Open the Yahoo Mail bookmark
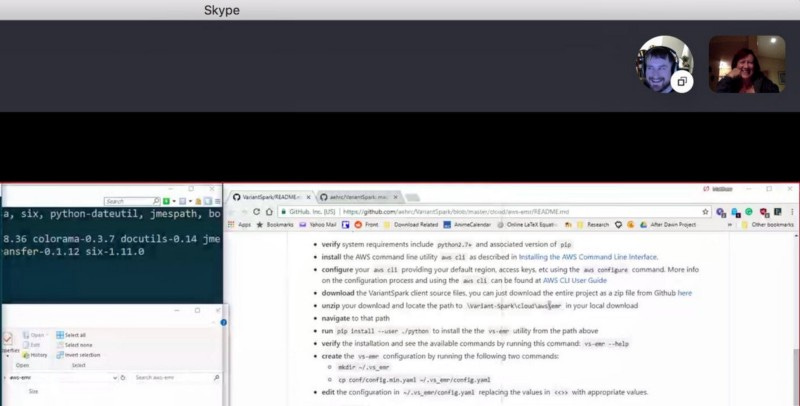Image resolution: width=800 pixels, height=406 pixels. click(x=317, y=224)
